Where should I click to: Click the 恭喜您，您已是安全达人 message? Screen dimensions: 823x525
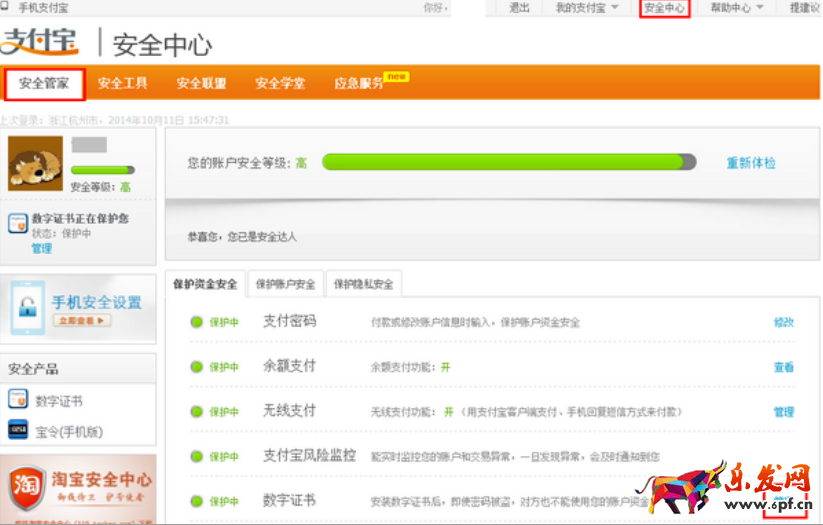click(242, 237)
